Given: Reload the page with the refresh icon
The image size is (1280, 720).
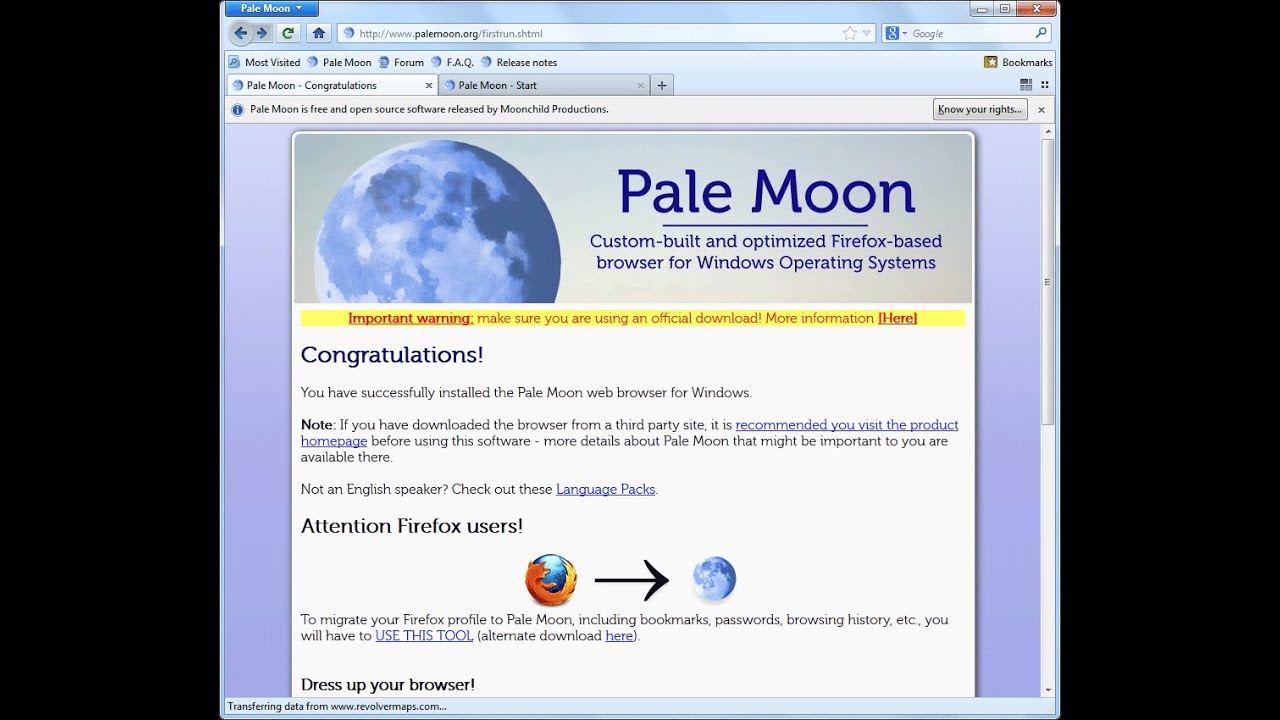Looking at the screenshot, I should [288, 33].
